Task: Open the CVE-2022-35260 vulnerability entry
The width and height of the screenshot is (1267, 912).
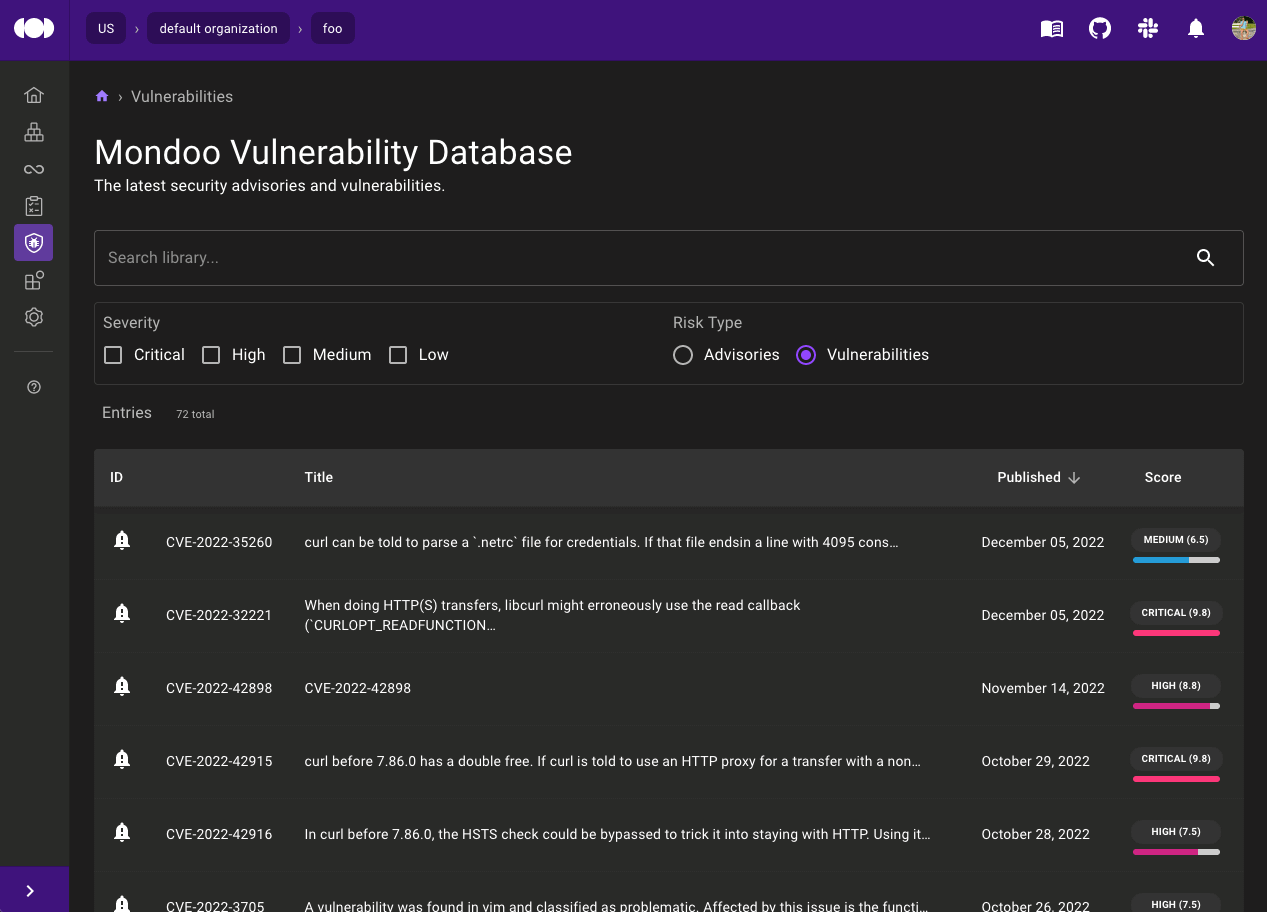Action: (x=219, y=542)
